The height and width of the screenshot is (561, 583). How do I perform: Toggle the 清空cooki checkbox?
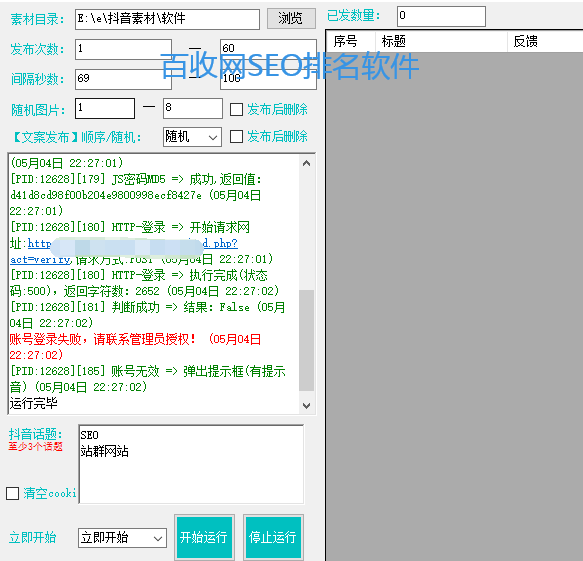[12, 493]
